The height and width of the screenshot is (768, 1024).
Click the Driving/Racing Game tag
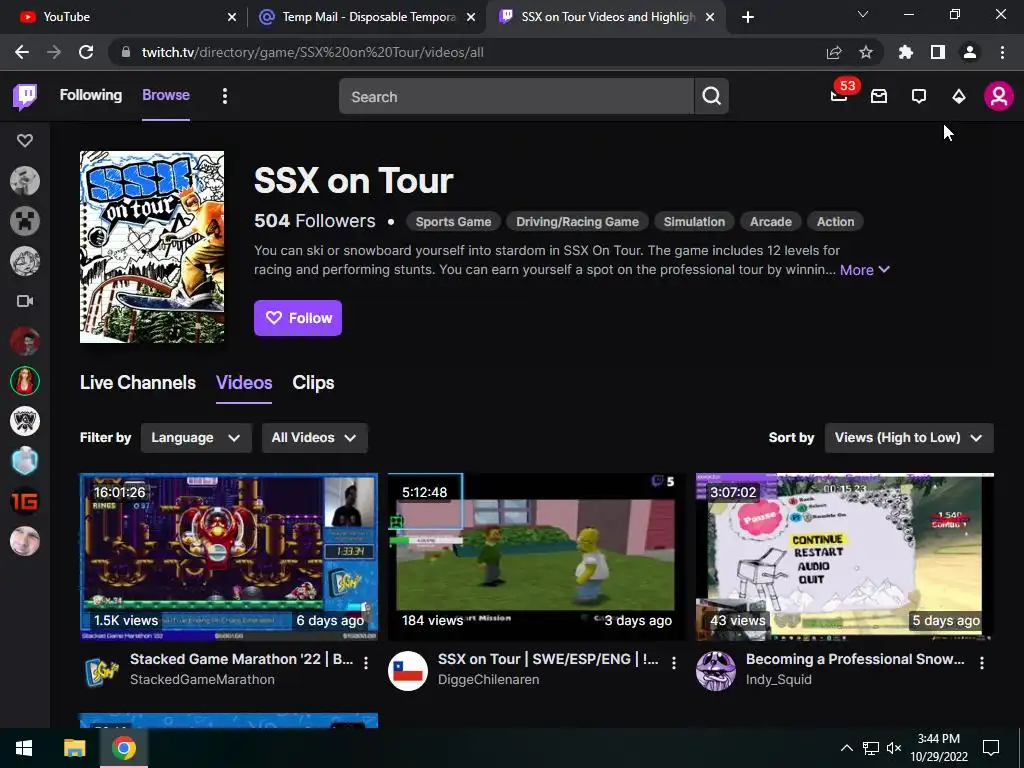pos(577,222)
